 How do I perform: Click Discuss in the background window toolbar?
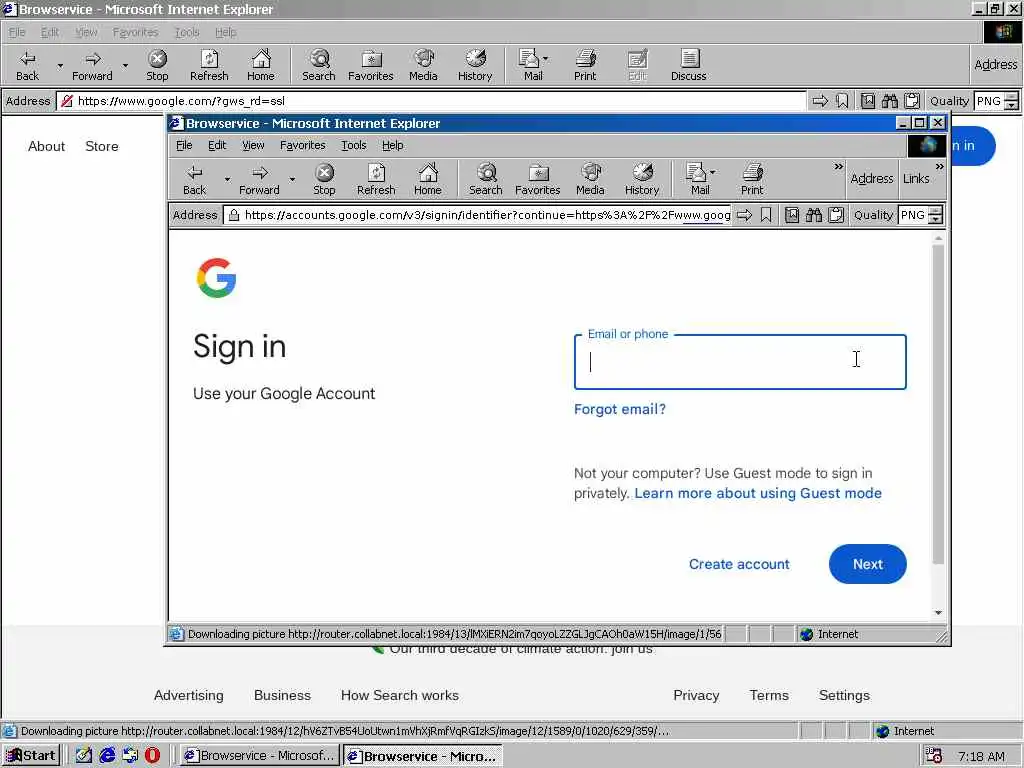click(x=688, y=65)
